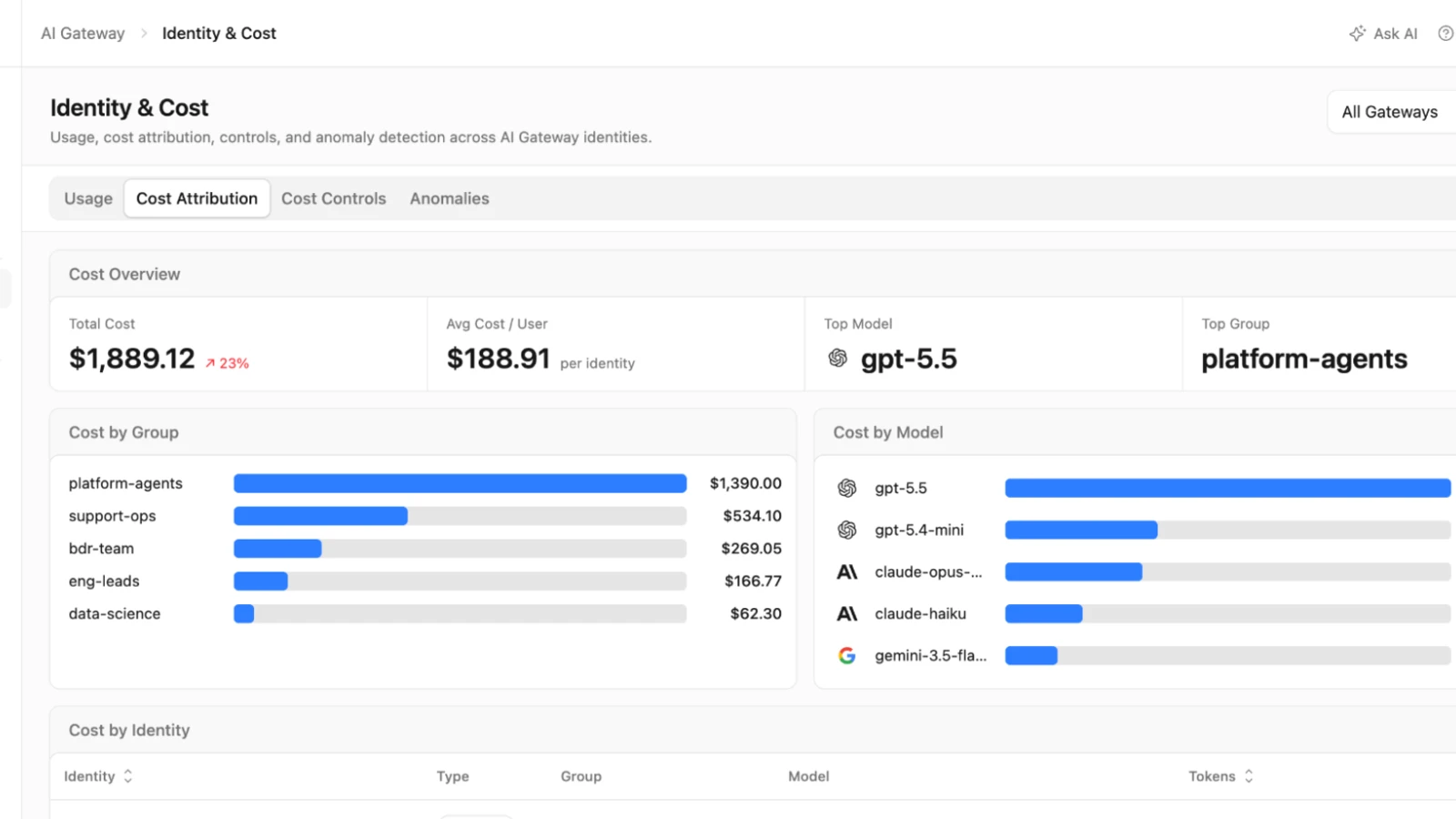Click the $1,390.00 amount

click(745, 483)
